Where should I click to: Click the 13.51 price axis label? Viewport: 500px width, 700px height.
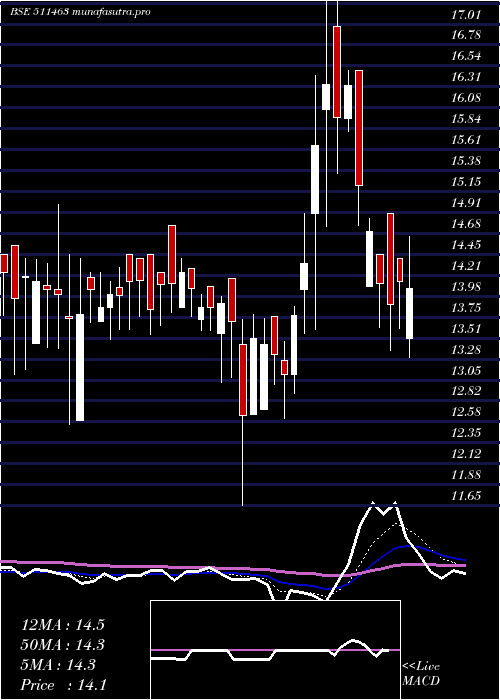(x=466, y=329)
